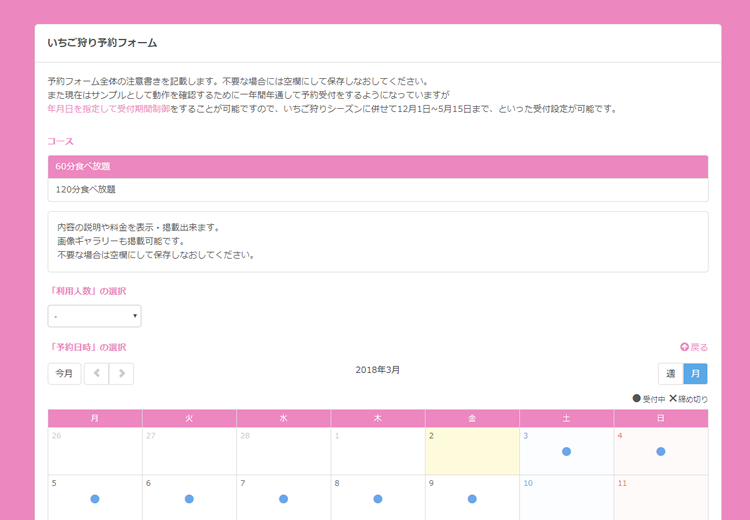Choose the 120分食べ放題 course
The image size is (750, 520).
(x=377, y=189)
